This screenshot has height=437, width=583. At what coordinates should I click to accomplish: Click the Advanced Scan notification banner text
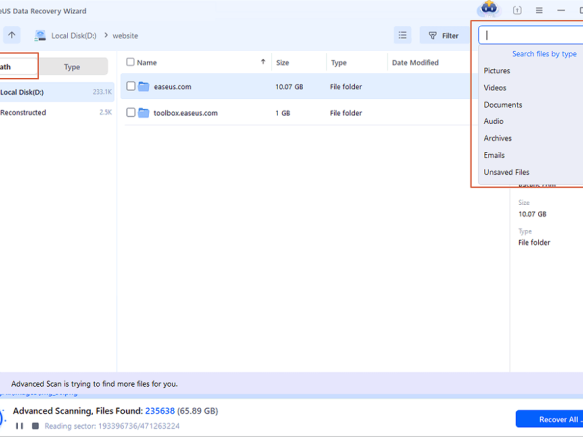(x=94, y=384)
